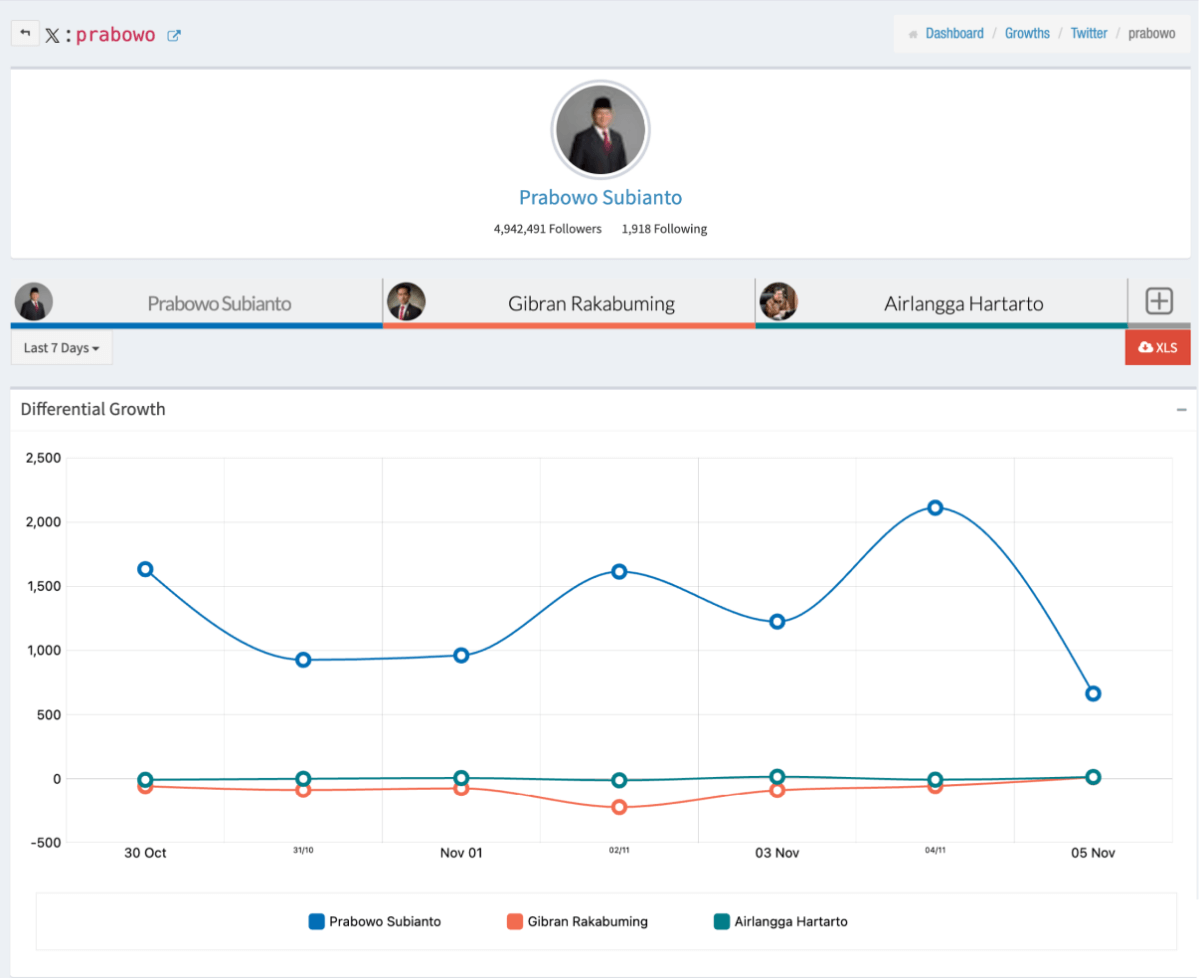Screen dimensions: 1200x978
Task: Click the back arrow button
Action: tap(25, 34)
